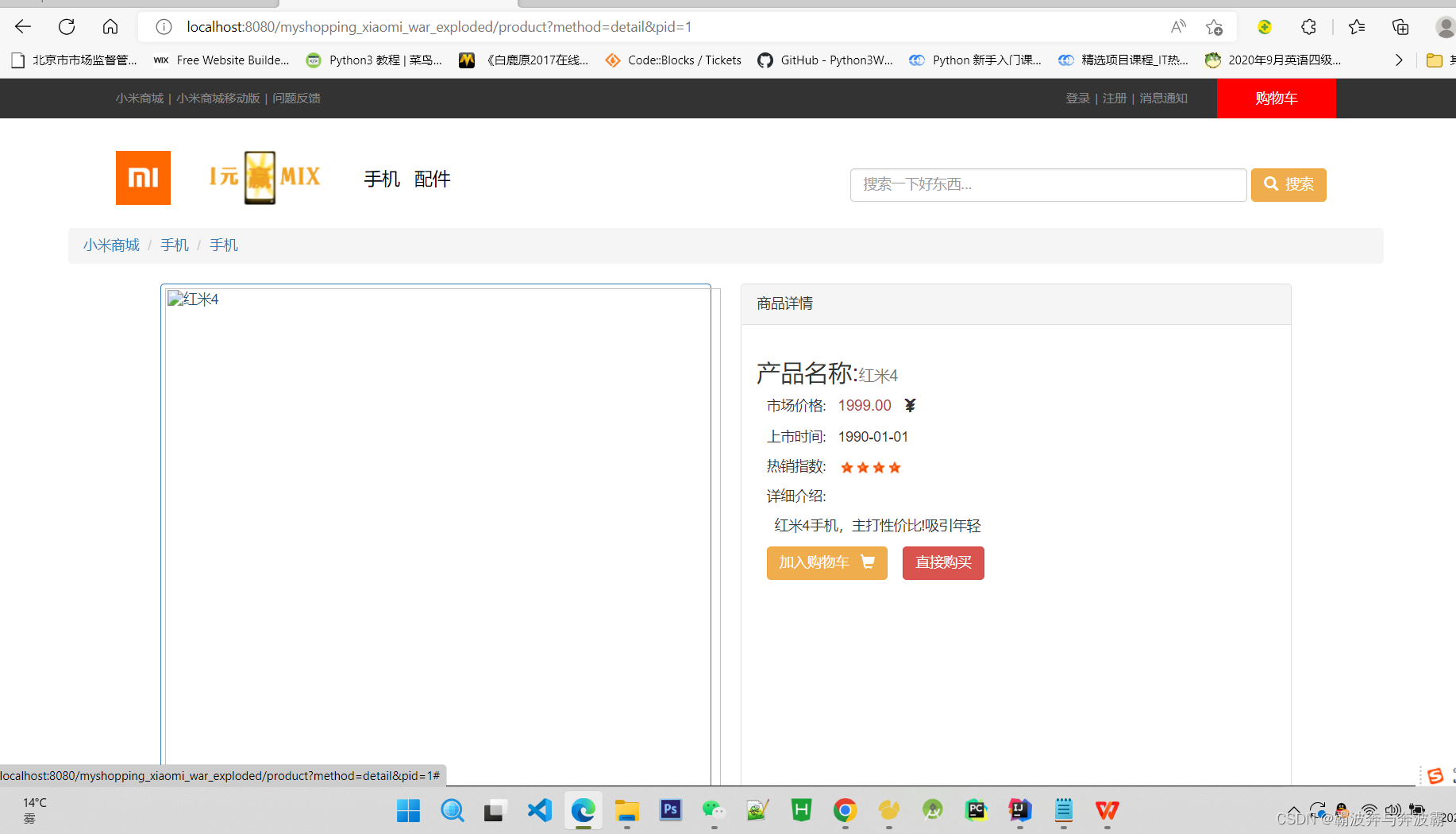Open Photoshop from the taskbar
The image size is (1456, 834).
click(x=671, y=810)
